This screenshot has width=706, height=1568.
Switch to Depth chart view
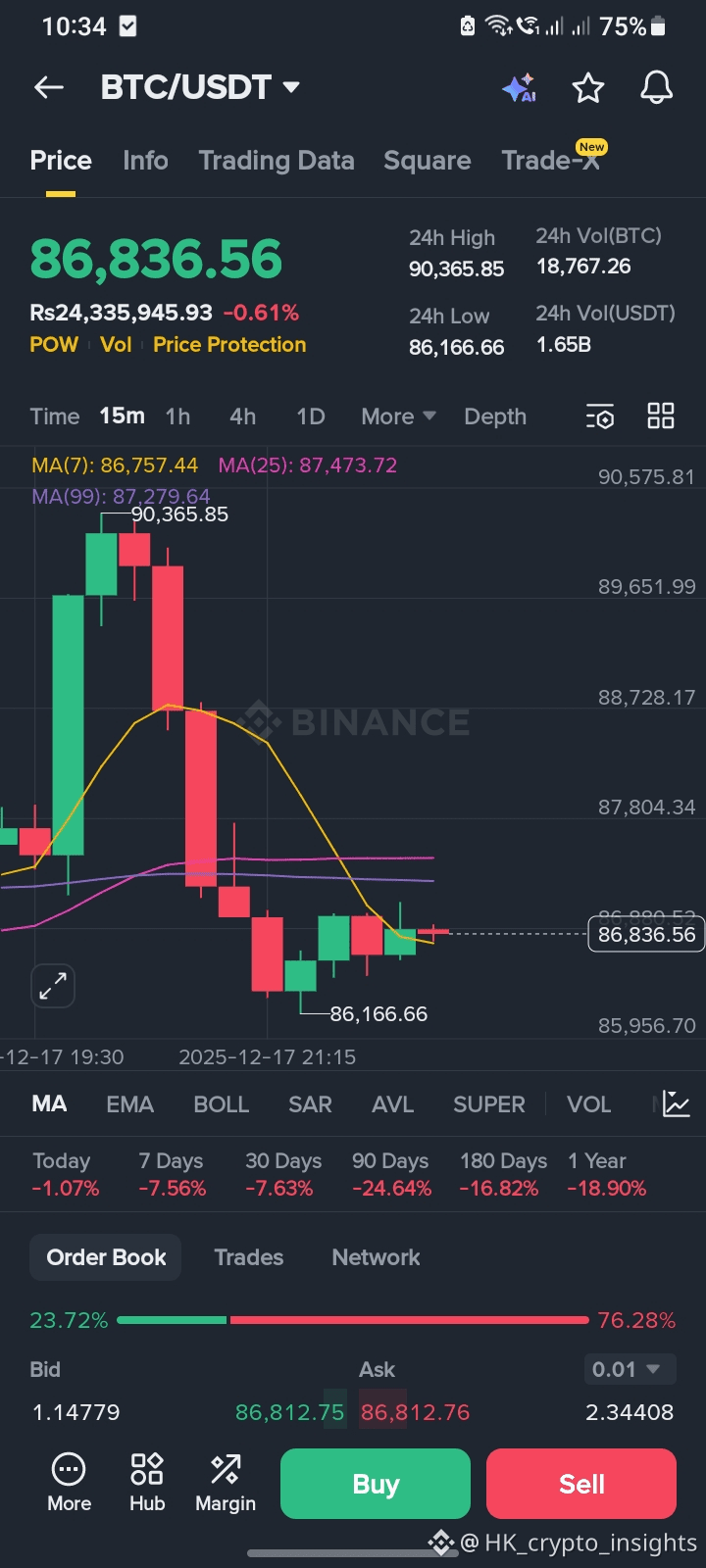pyautogui.click(x=495, y=416)
